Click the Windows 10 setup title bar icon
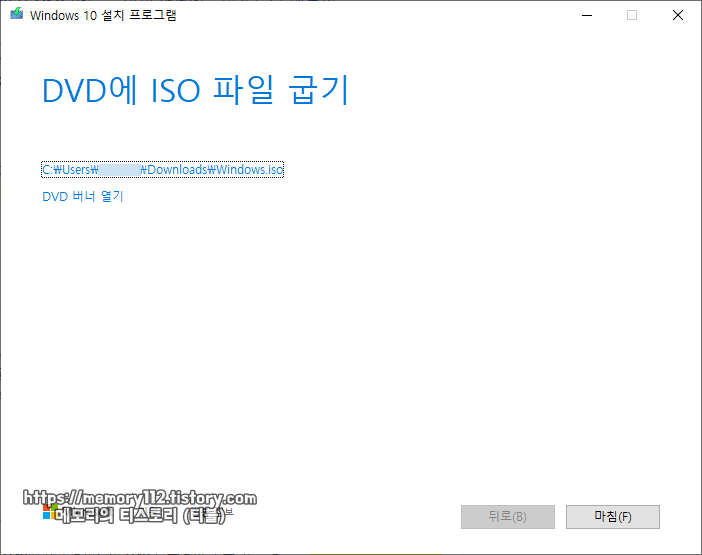 [x=17, y=14]
